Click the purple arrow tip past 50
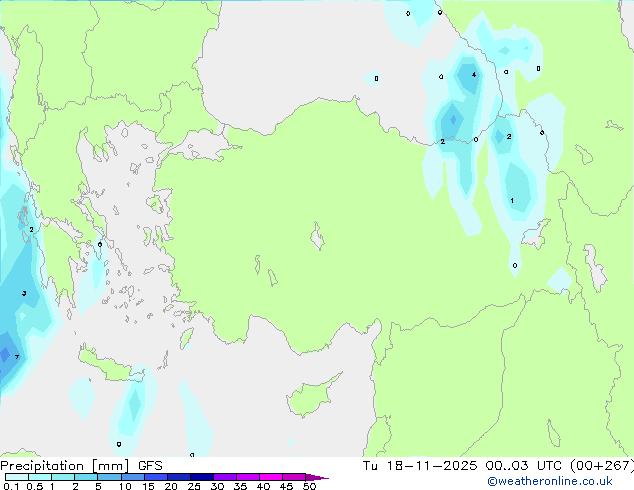The image size is (634, 490). click(x=317, y=477)
